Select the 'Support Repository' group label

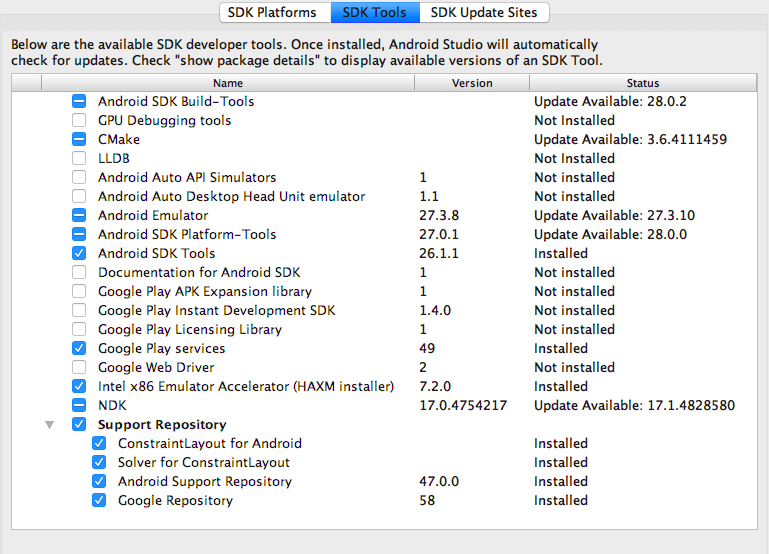click(x=162, y=425)
